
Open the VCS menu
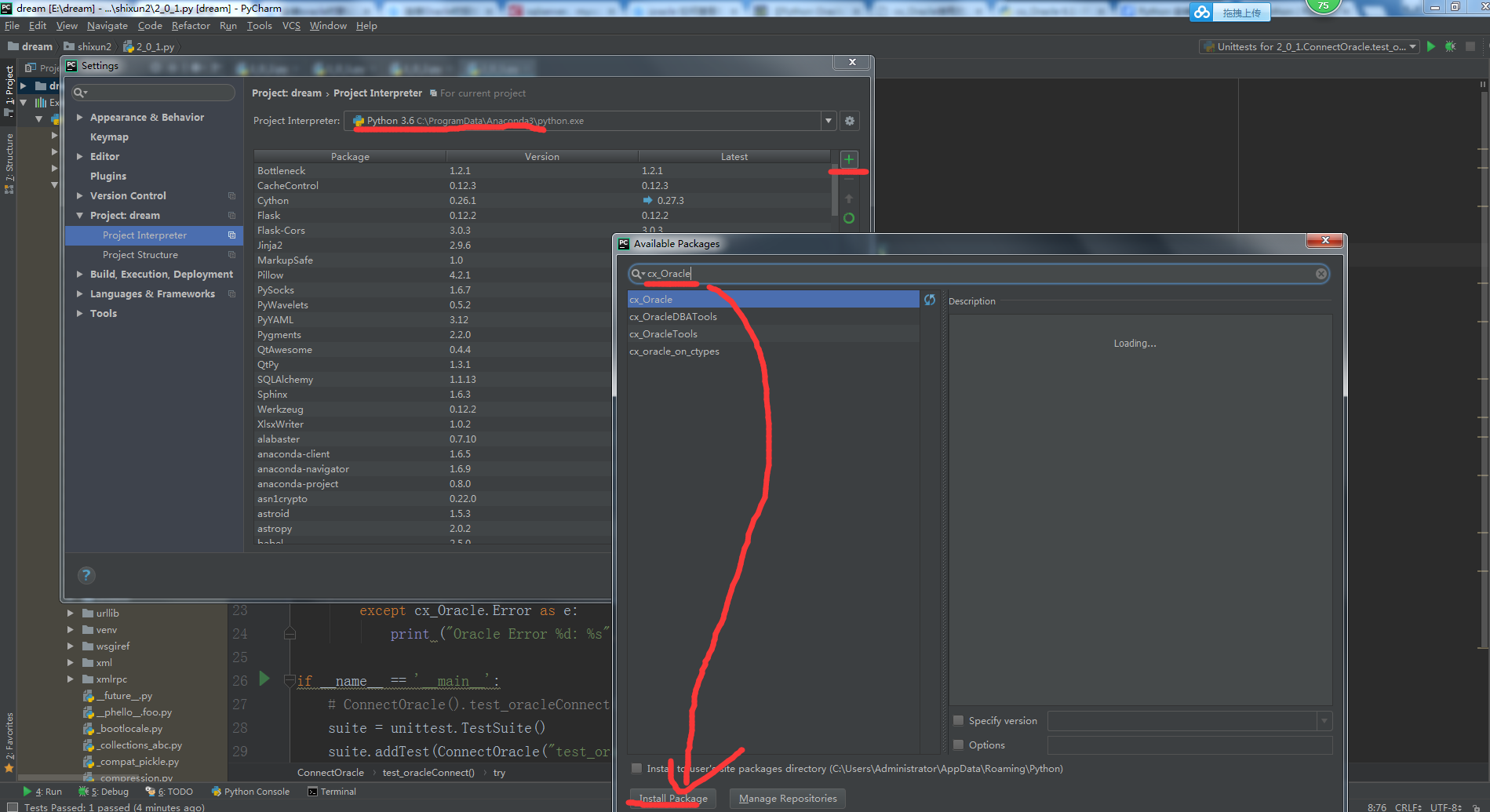click(x=291, y=26)
